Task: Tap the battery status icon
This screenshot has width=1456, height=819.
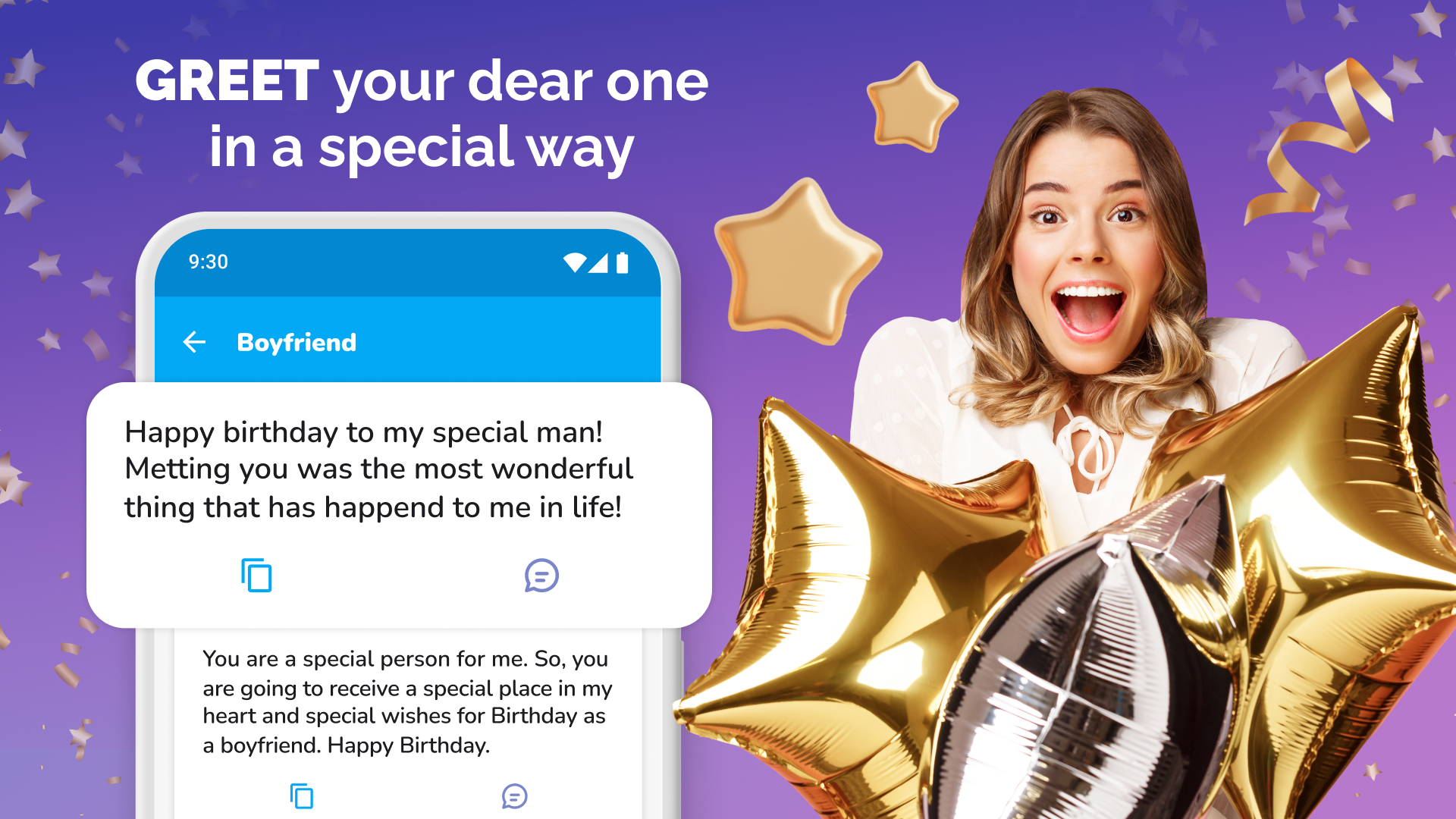Action: [622, 262]
